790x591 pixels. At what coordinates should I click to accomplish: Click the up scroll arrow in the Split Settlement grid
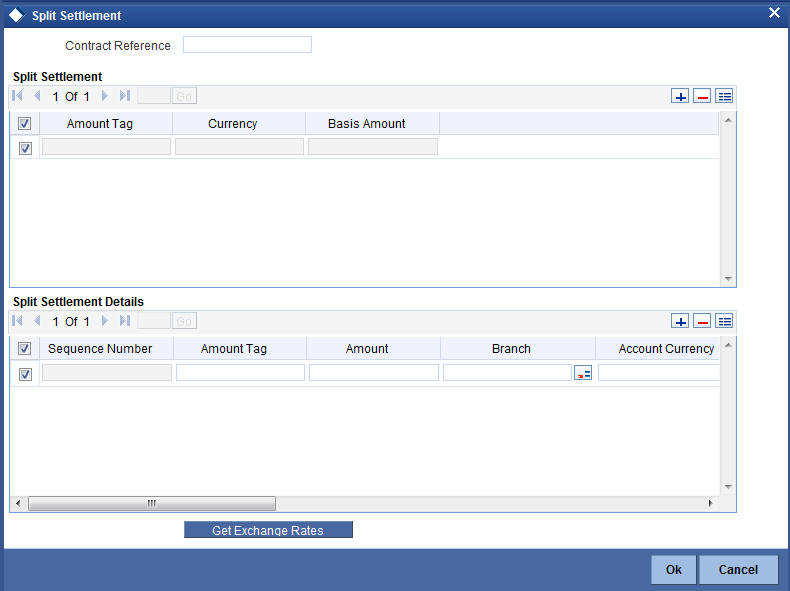[728, 120]
